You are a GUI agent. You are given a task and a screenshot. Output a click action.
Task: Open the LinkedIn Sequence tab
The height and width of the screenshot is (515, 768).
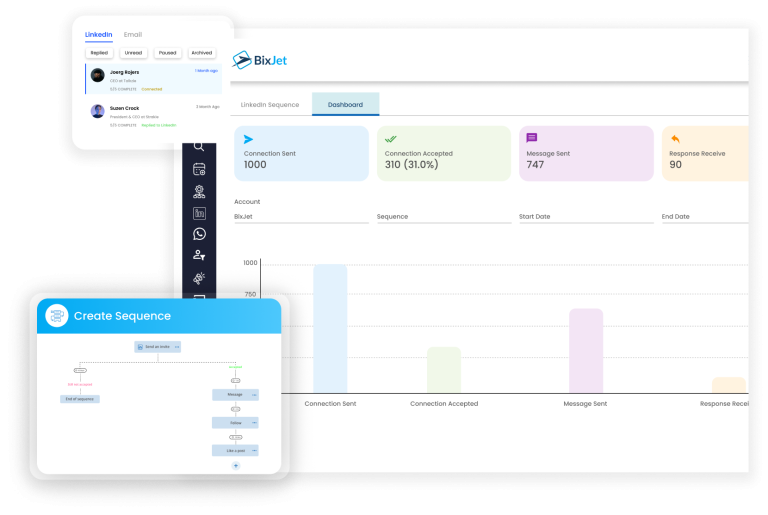(x=270, y=105)
